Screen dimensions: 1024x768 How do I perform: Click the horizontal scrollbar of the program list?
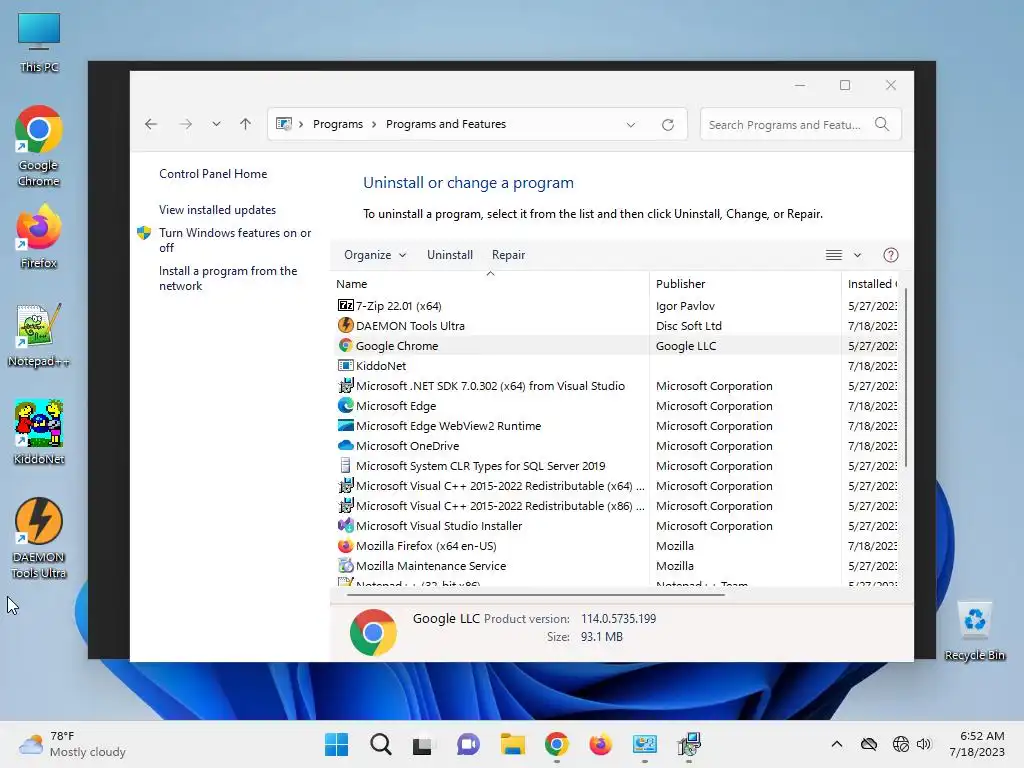click(x=536, y=594)
